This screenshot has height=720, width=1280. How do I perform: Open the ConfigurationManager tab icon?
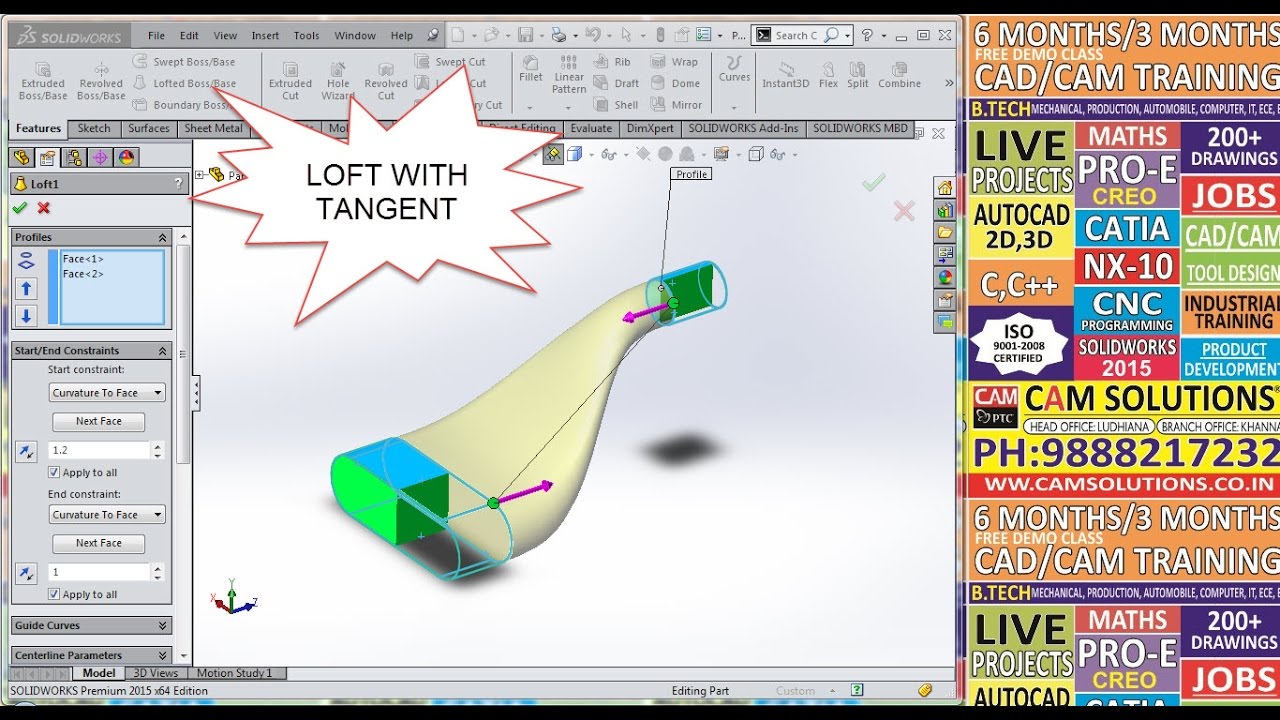(74, 157)
